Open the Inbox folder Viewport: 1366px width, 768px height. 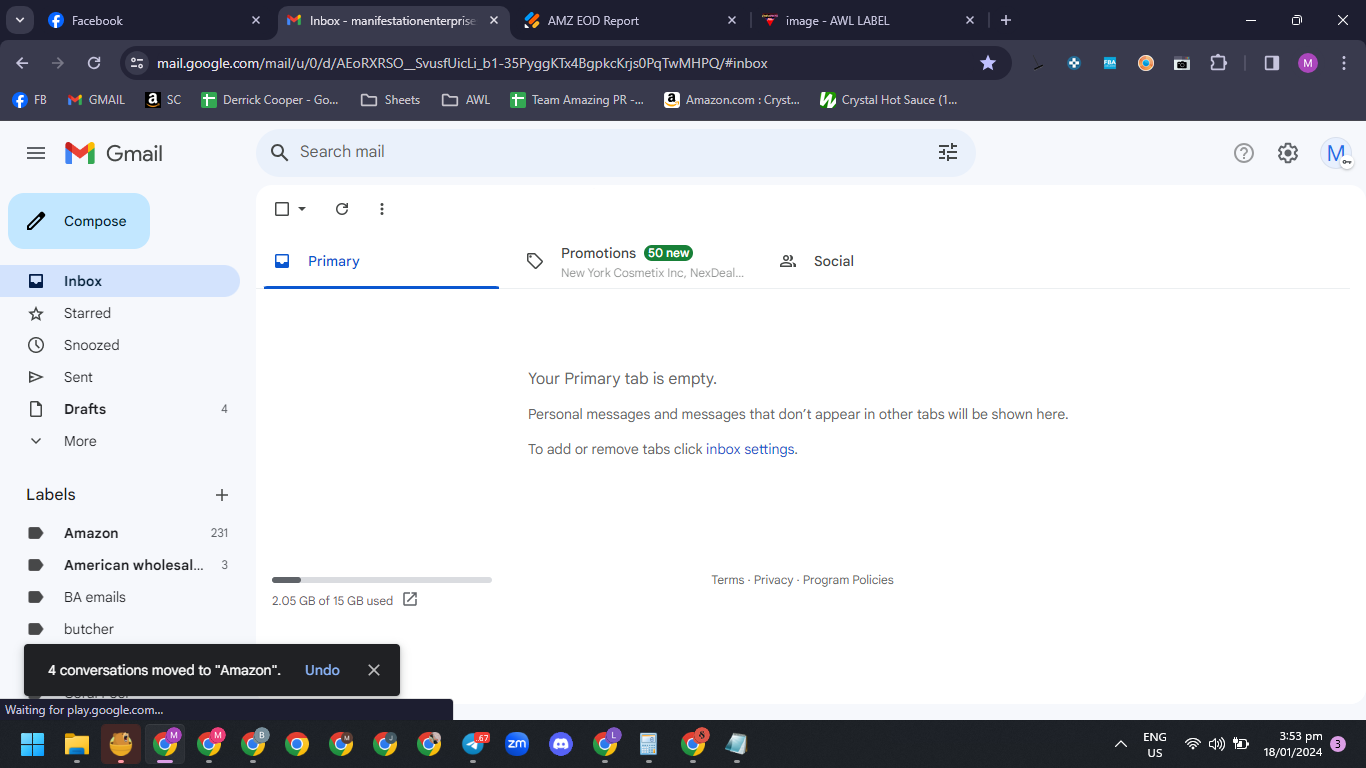(120, 281)
